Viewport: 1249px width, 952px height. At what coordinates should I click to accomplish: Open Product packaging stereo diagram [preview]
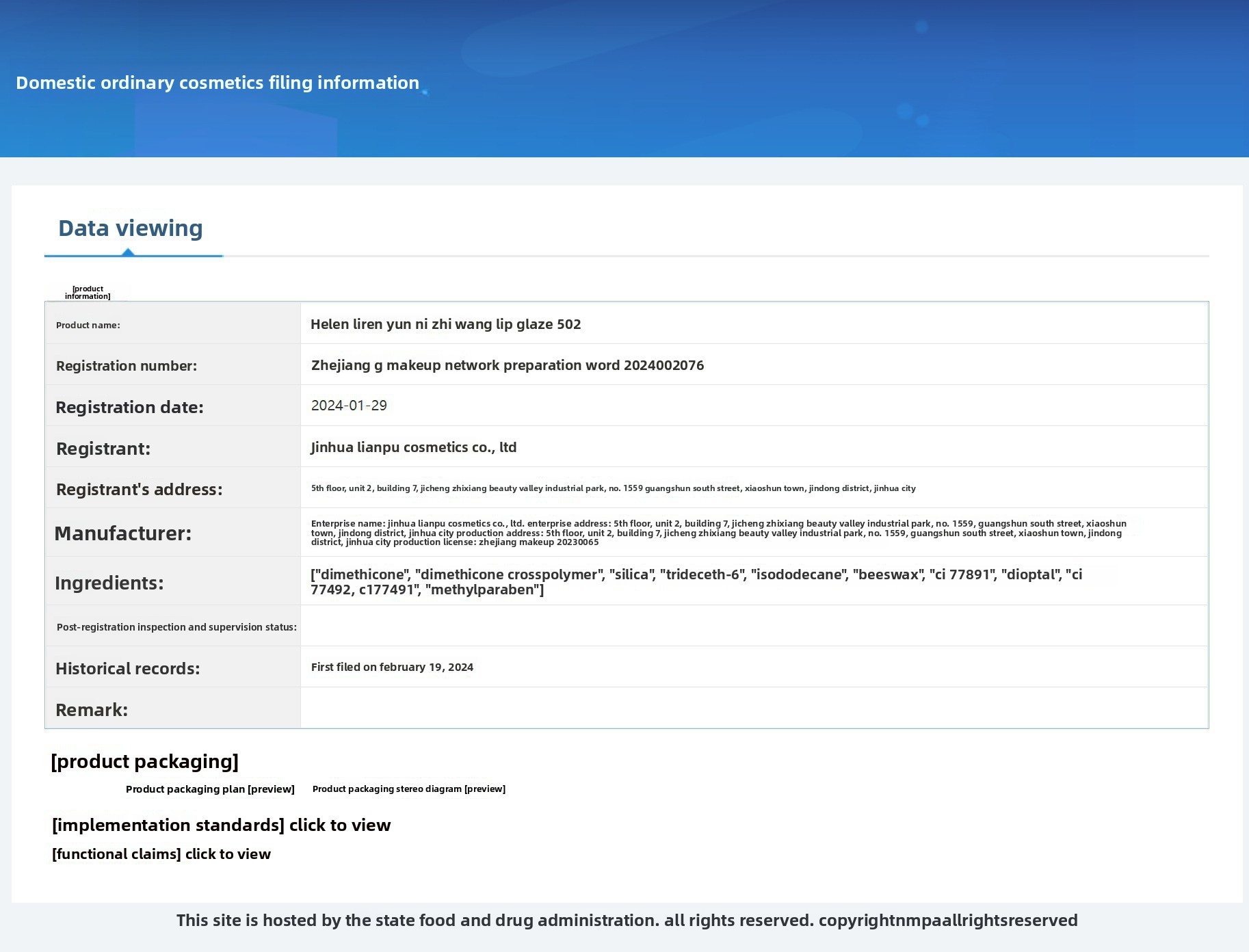tap(408, 789)
